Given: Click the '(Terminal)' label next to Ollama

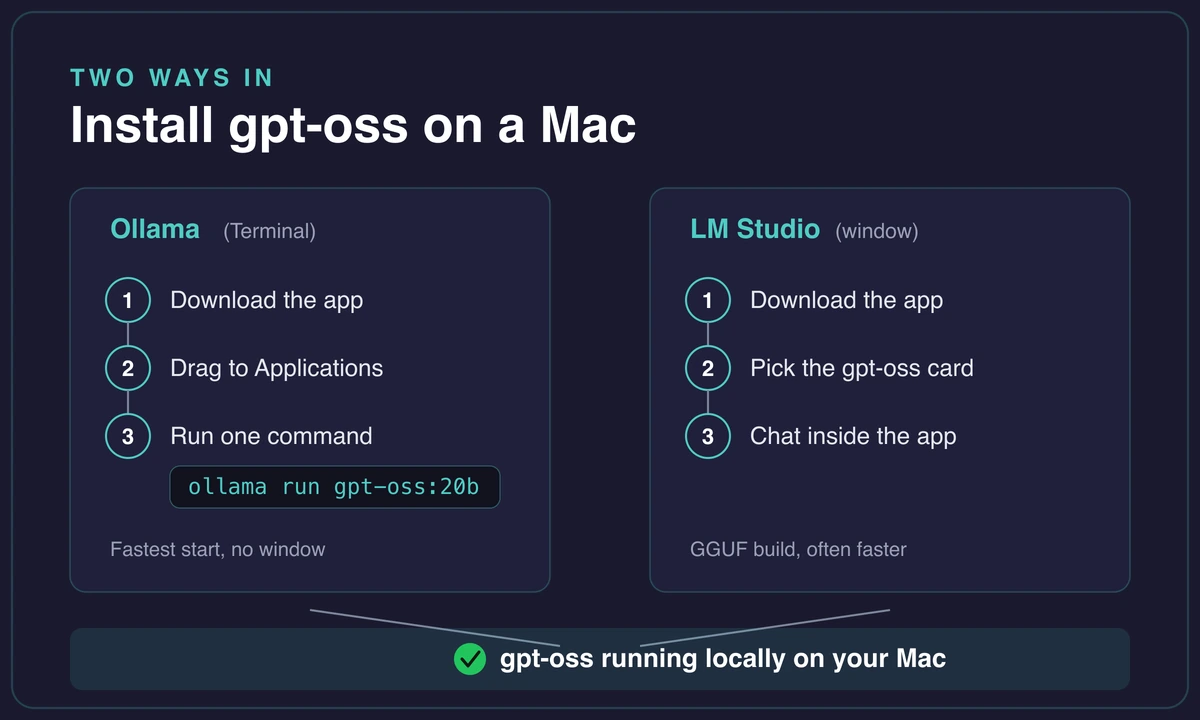Looking at the screenshot, I should (270, 231).
